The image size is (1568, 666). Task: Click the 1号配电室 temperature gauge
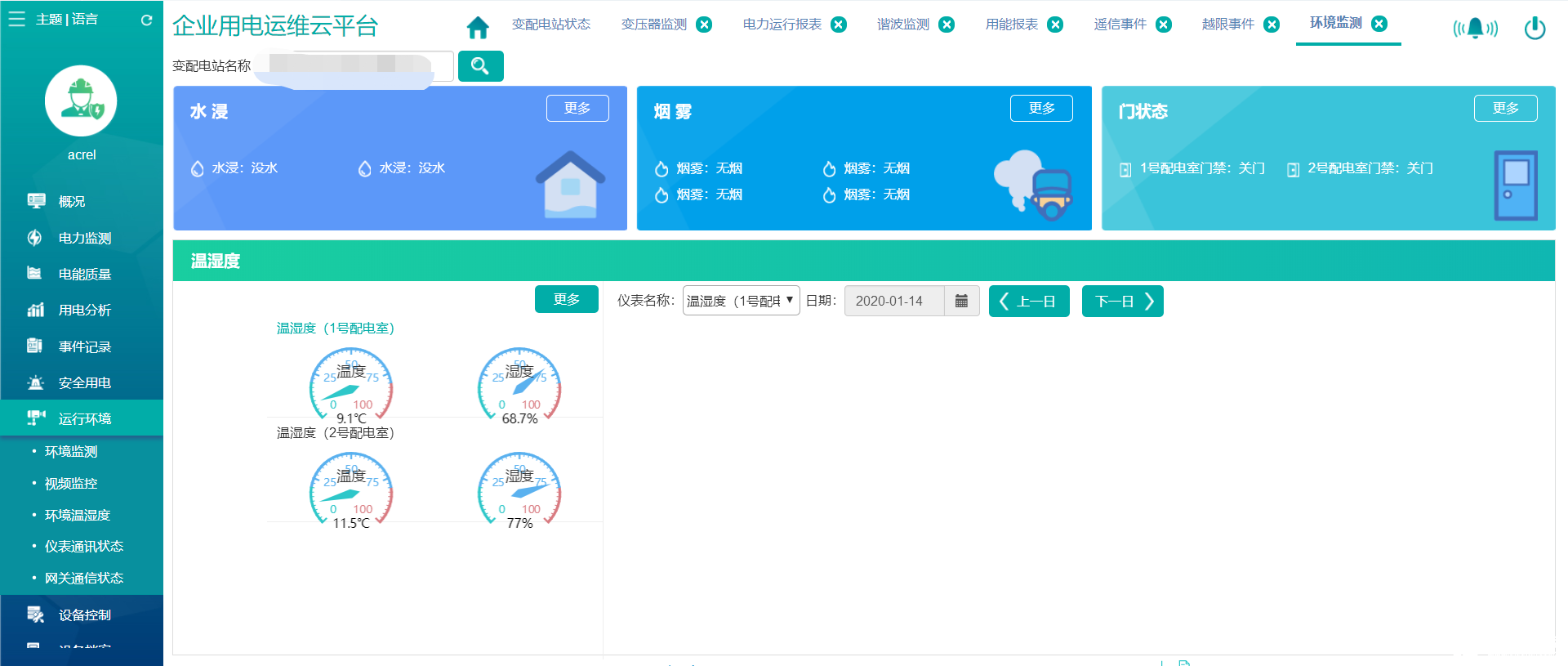[351, 386]
